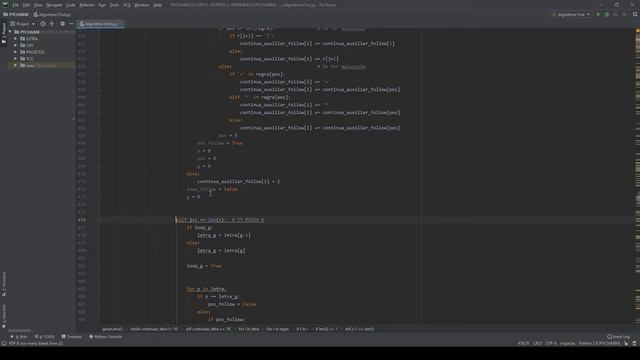640x360 pixels.
Task: Open Search Everywhere magnifier icon
Action: click(x=635, y=14)
